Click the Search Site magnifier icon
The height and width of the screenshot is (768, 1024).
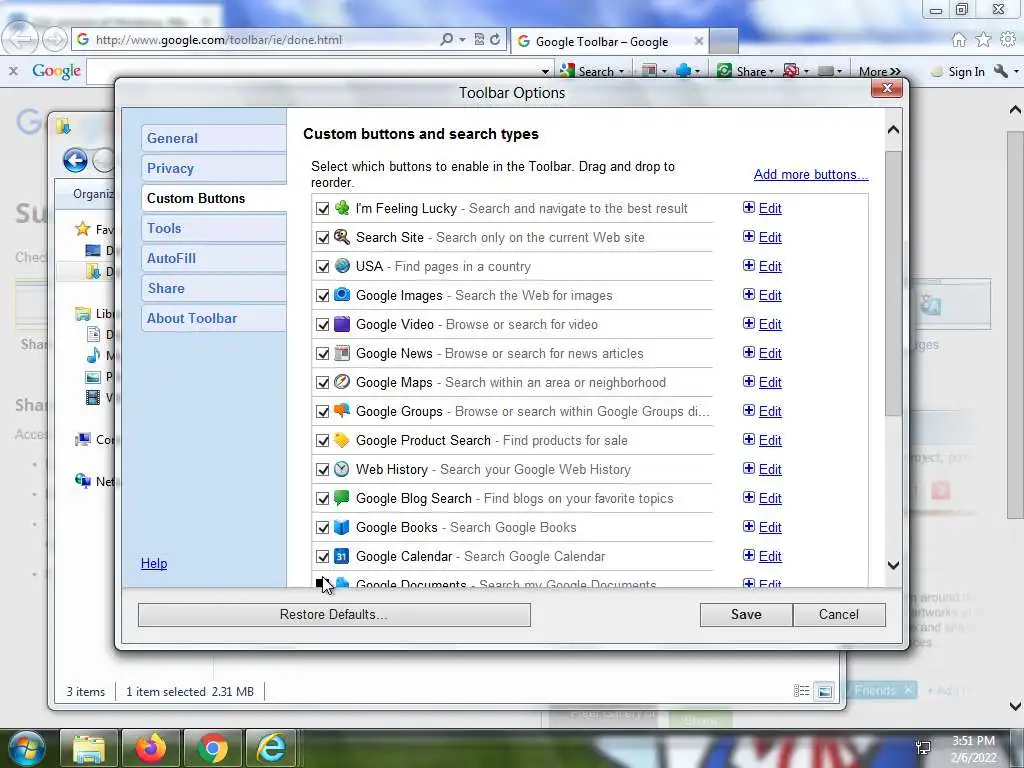tap(342, 237)
